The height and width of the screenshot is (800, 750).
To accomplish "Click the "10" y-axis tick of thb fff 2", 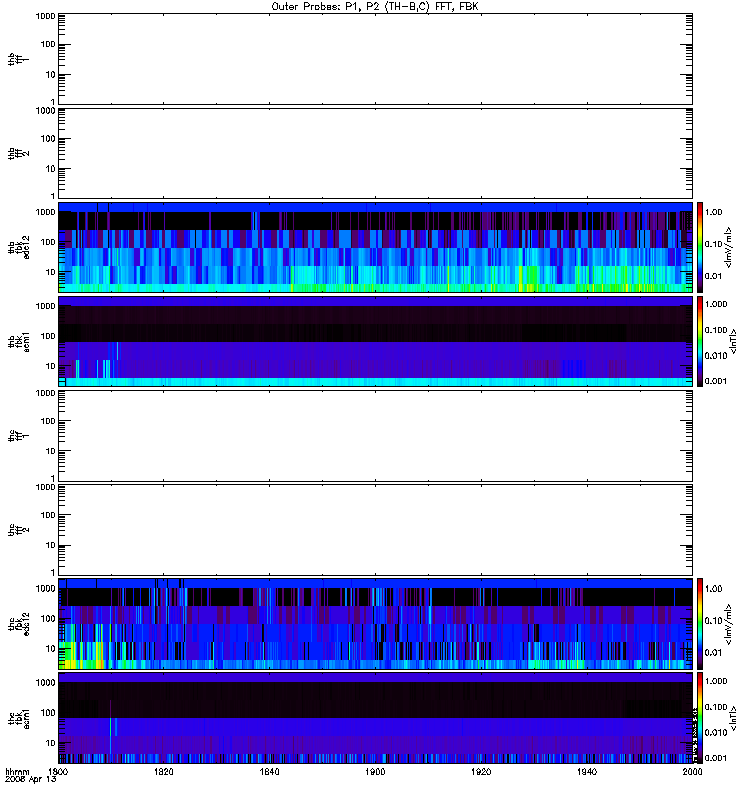I will [x=51, y=169].
